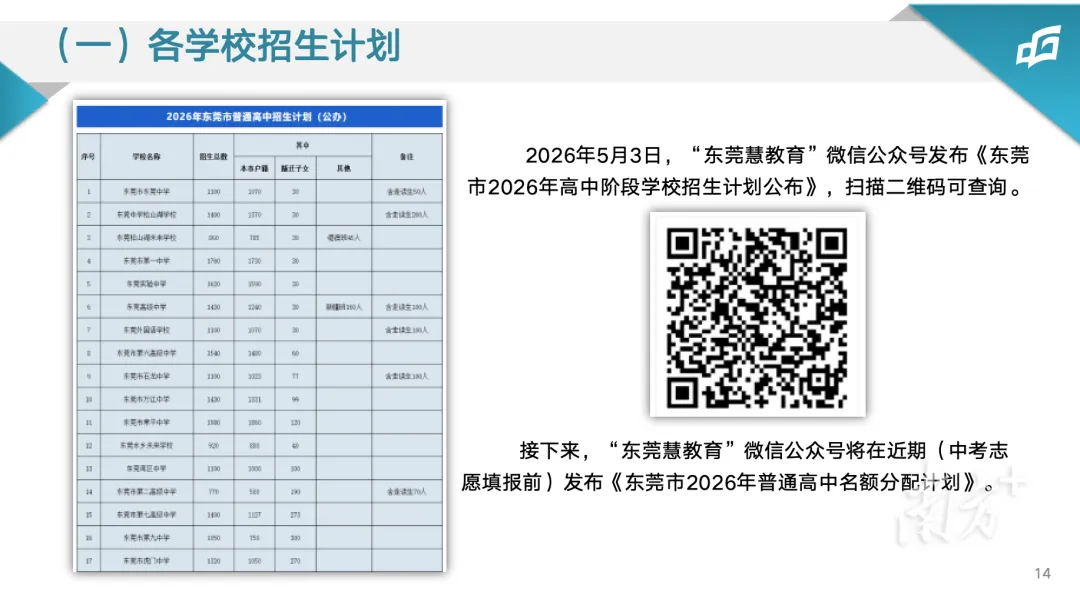This screenshot has height=598, width=1080.
Task: Select row 10 school 东莞市万江中学
Action: [x=147, y=400]
